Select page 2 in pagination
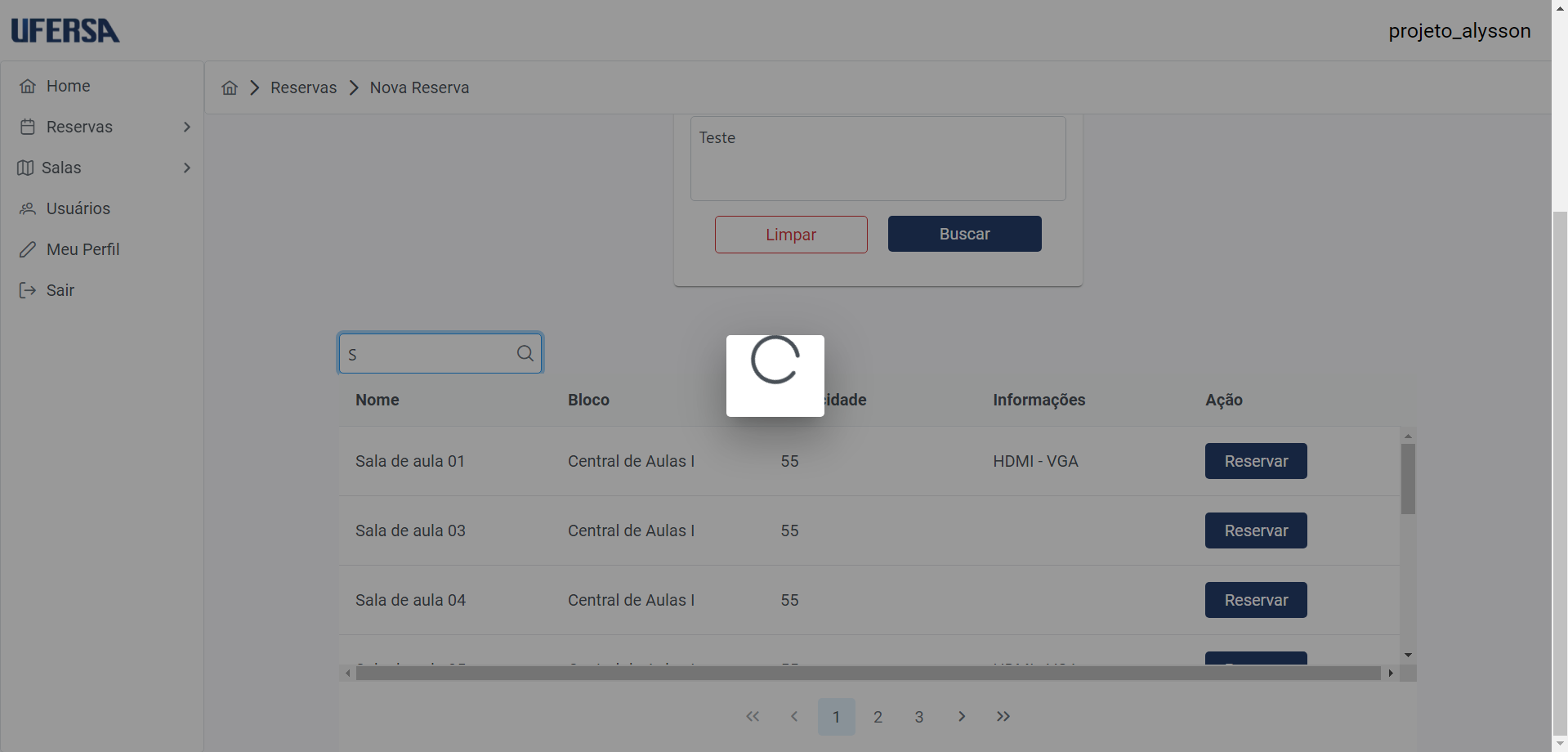 [878, 716]
